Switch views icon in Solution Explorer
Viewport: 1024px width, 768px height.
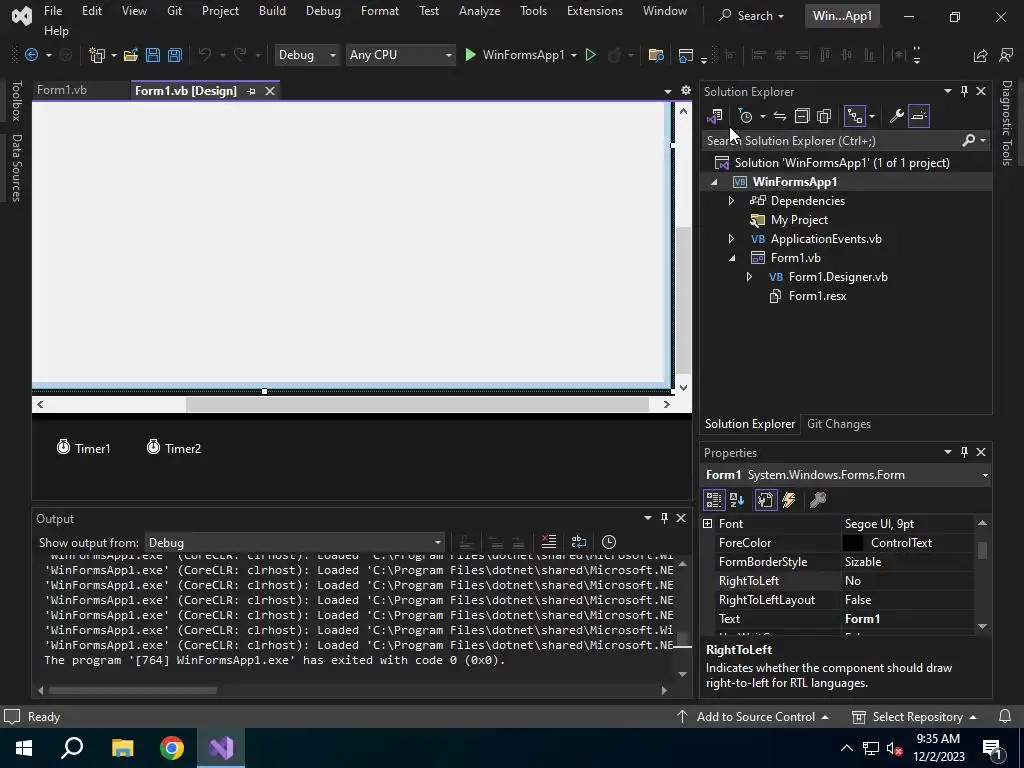(714, 116)
